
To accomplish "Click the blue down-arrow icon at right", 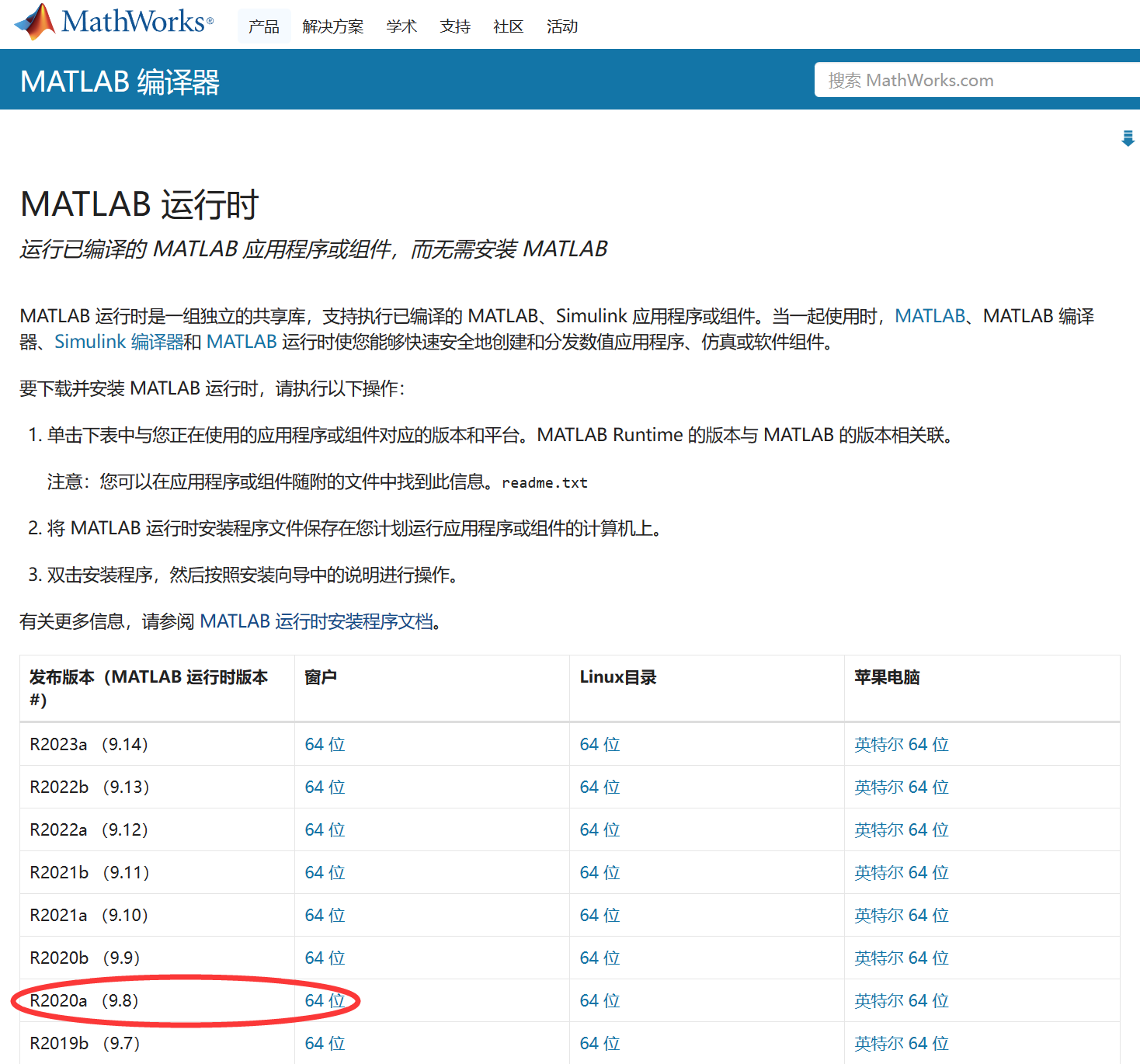I will coord(1128,139).
